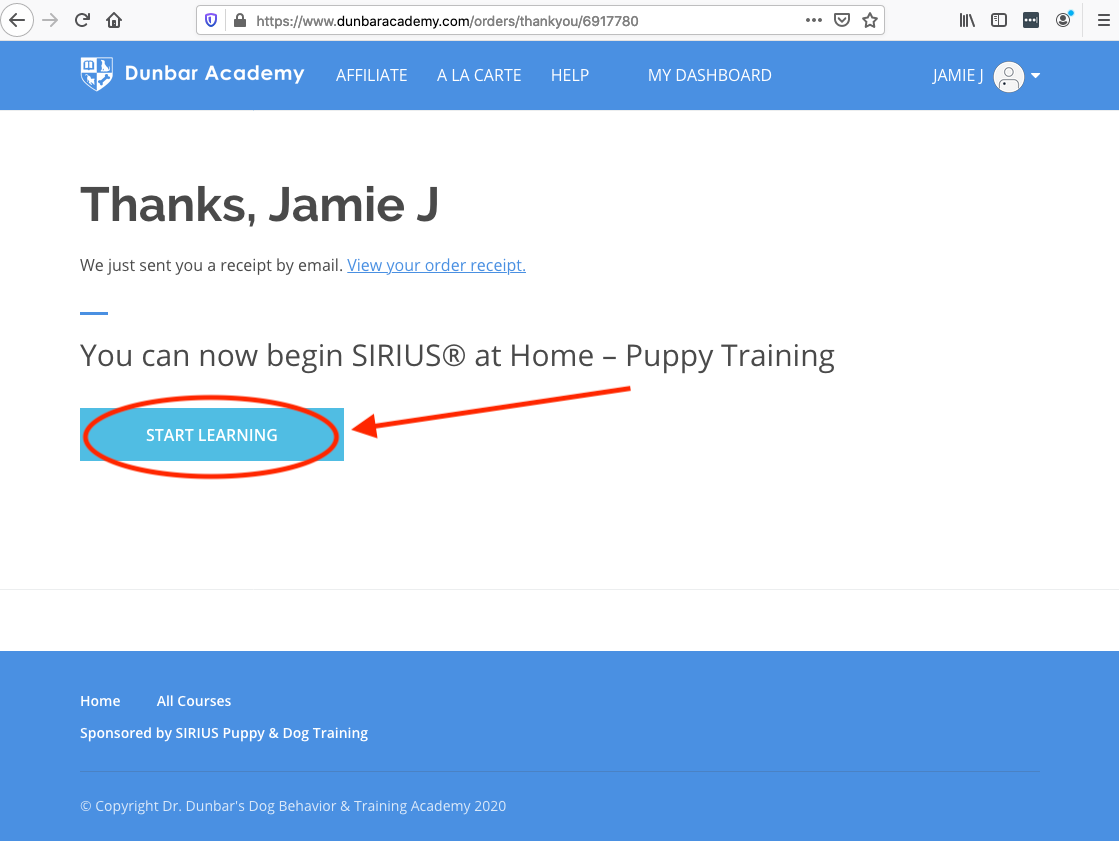Show site security info via padlock icon
The width and height of the screenshot is (1119, 841).
[240, 21]
